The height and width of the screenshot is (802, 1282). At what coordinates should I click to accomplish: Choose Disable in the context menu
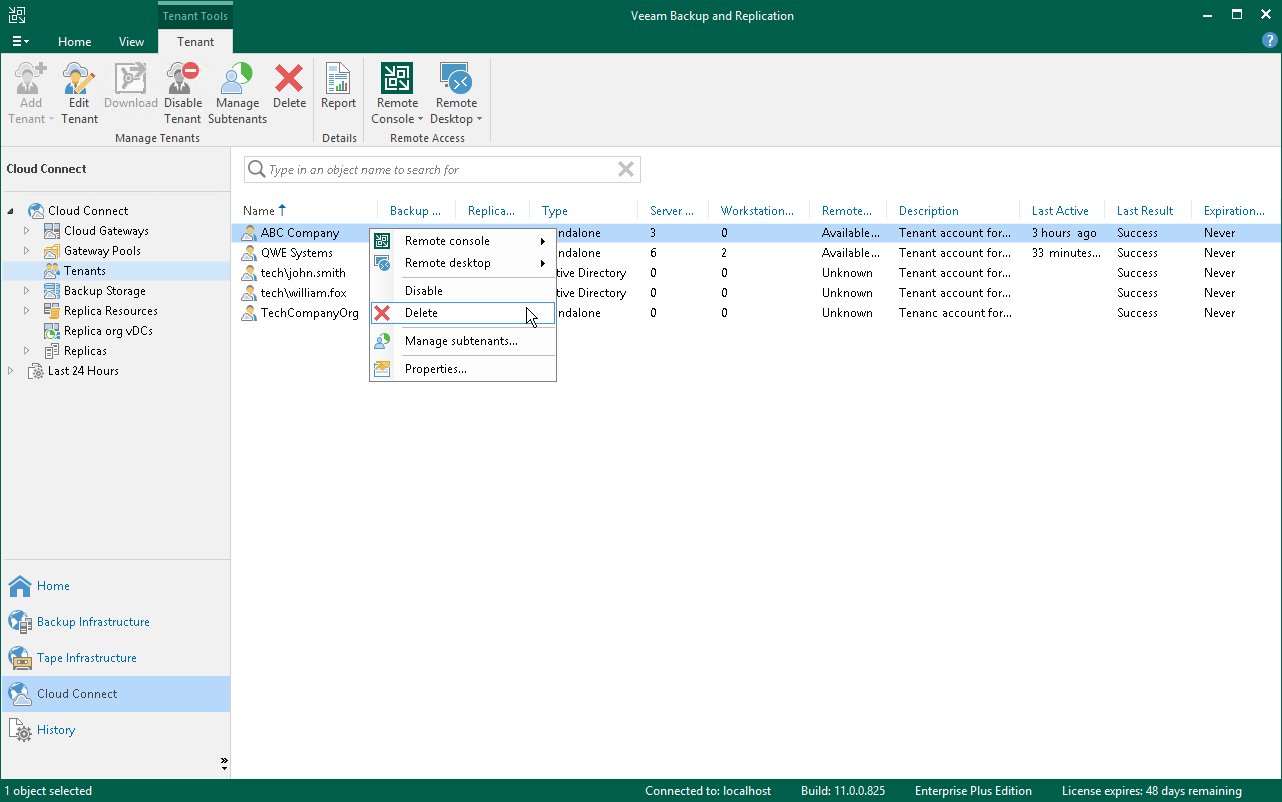[462, 291]
